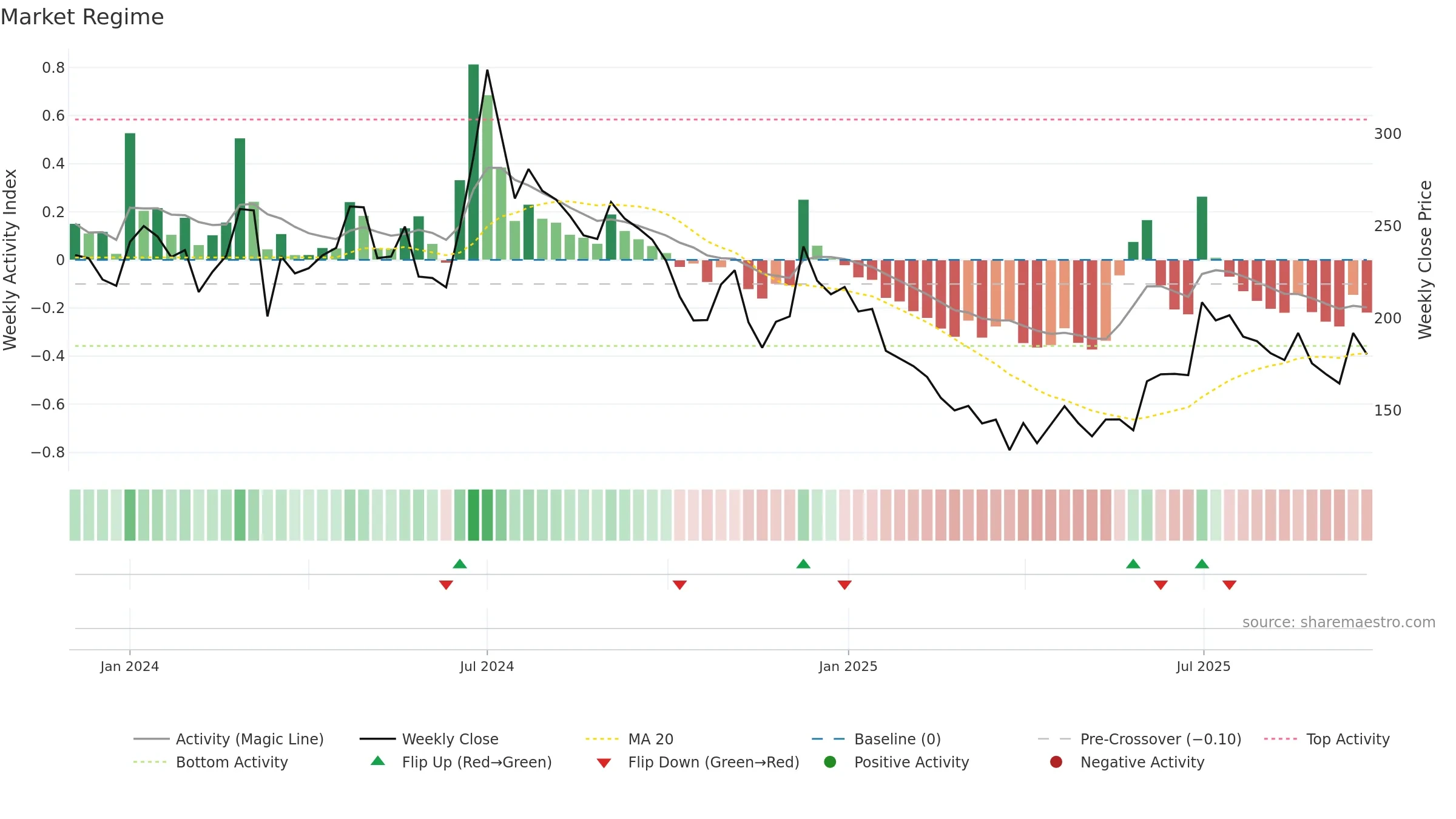The height and width of the screenshot is (819, 1456).
Task: Toggle MA 20 legend entry
Action: click(x=629, y=739)
